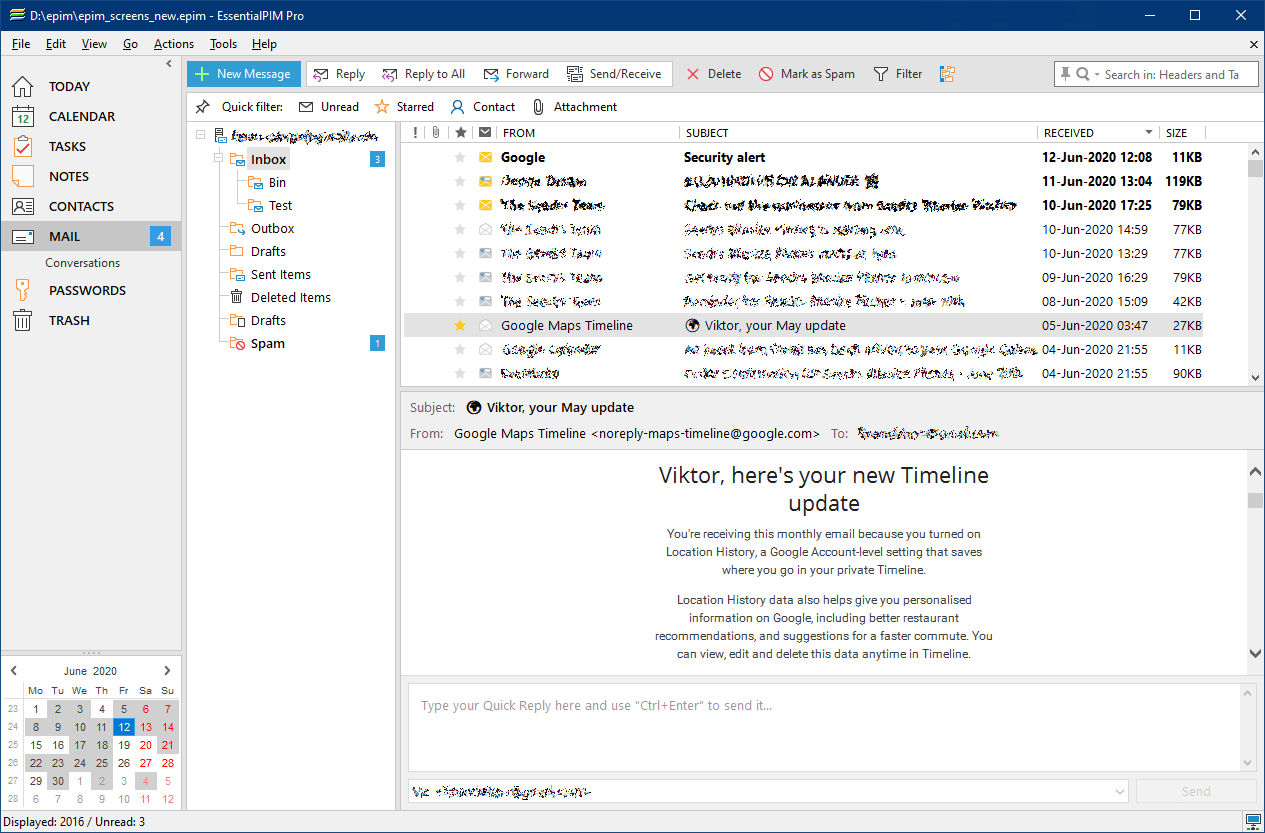Open the search options dropdown arrow

click(1096, 75)
